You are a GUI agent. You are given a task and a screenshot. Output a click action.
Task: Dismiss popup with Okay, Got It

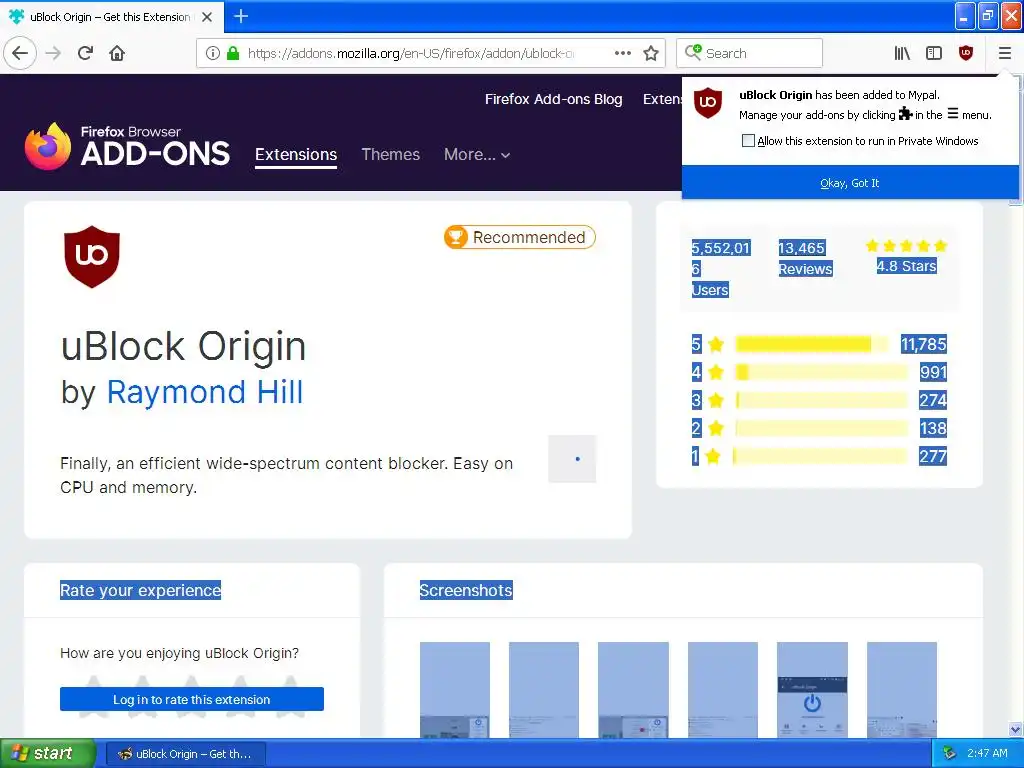click(850, 183)
